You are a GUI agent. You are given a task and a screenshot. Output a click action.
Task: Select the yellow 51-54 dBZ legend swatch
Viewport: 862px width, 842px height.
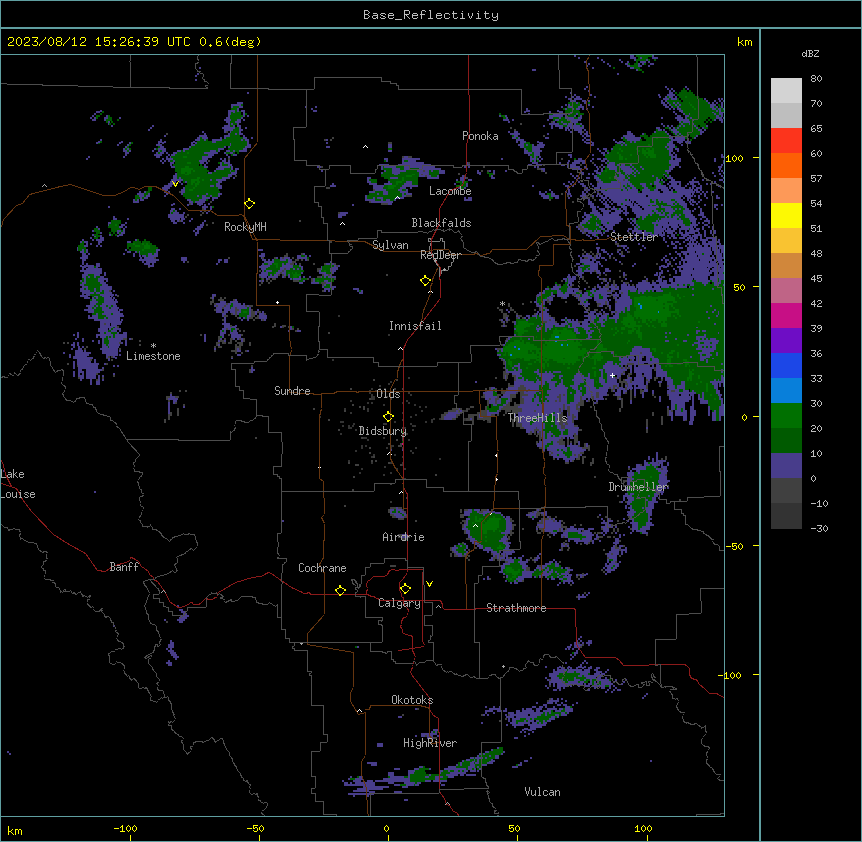pyautogui.click(x=786, y=215)
